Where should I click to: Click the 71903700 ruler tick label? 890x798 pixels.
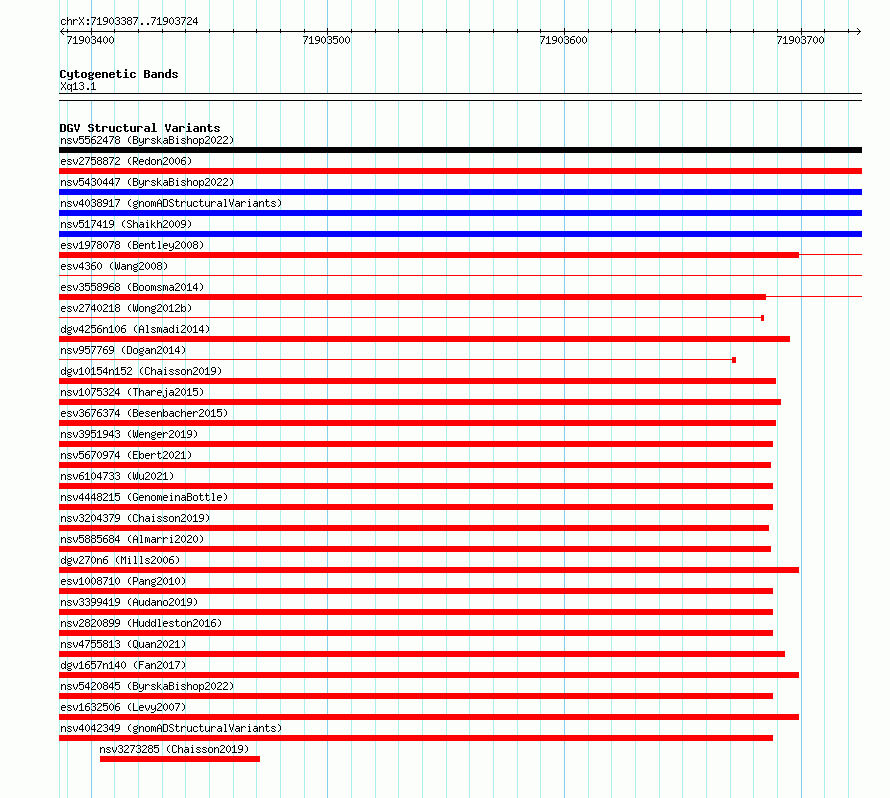tap(800, 40)
